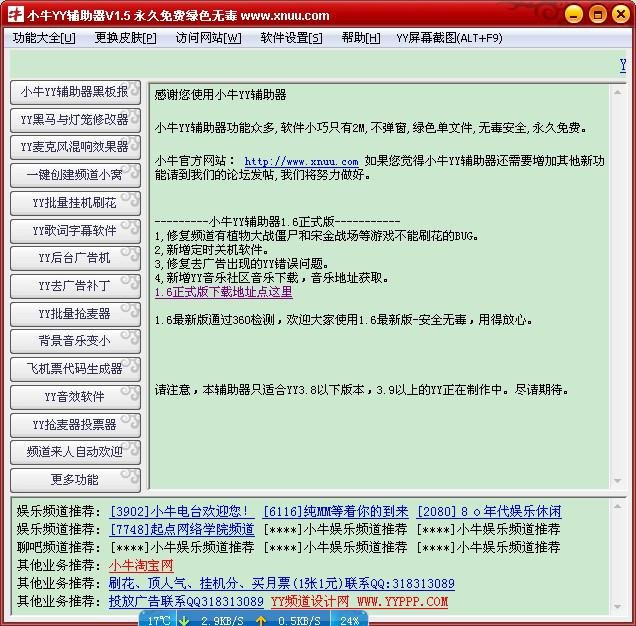Open YY黑马与灯笼修改器
This screenshot has height=626, width=636.
pyautogui.click(x=75, y=120)
